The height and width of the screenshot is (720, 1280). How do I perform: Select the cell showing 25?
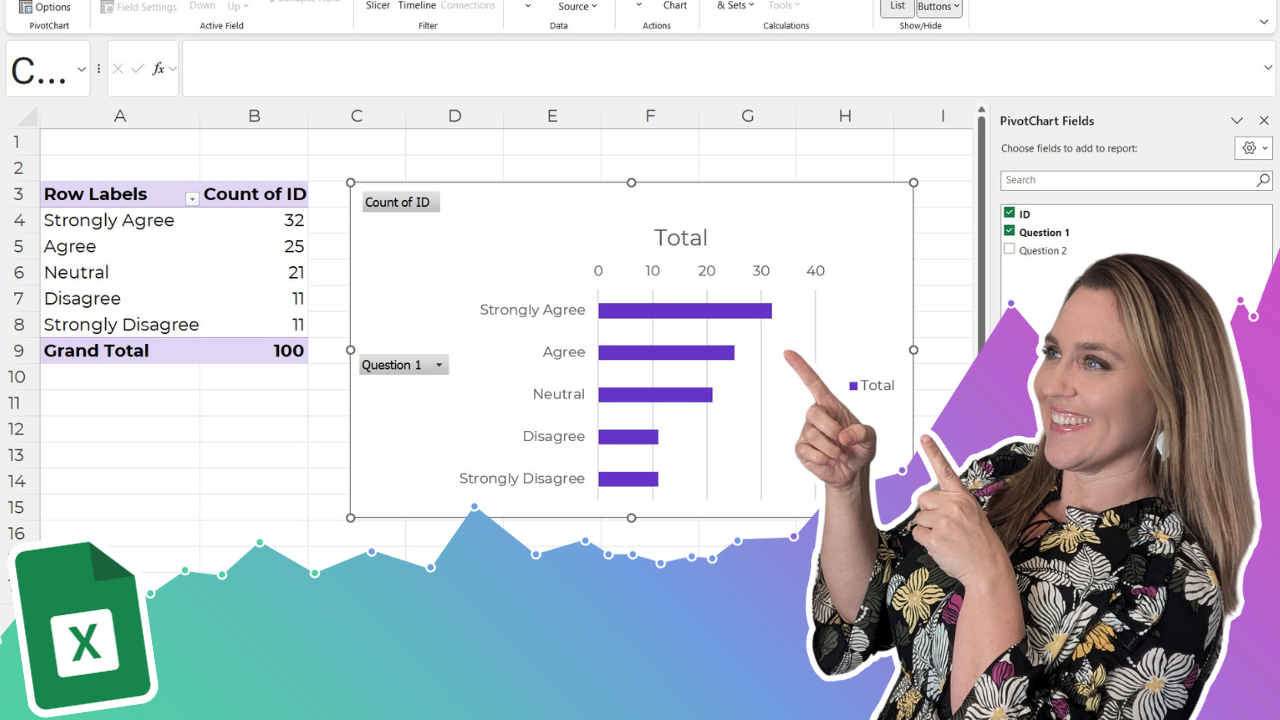point(254,246)
